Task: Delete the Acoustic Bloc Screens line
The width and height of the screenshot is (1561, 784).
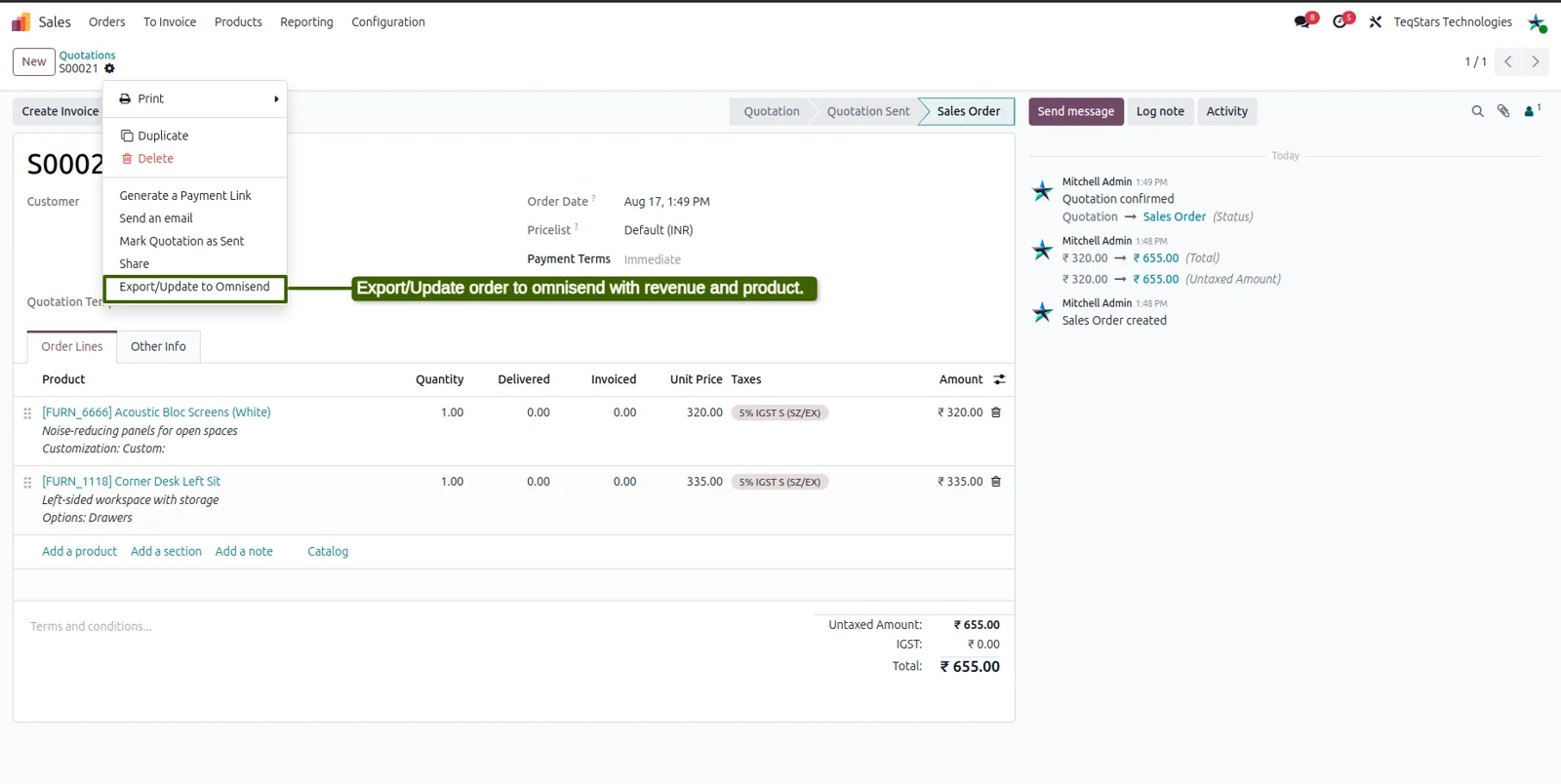Action: point(996,412)
